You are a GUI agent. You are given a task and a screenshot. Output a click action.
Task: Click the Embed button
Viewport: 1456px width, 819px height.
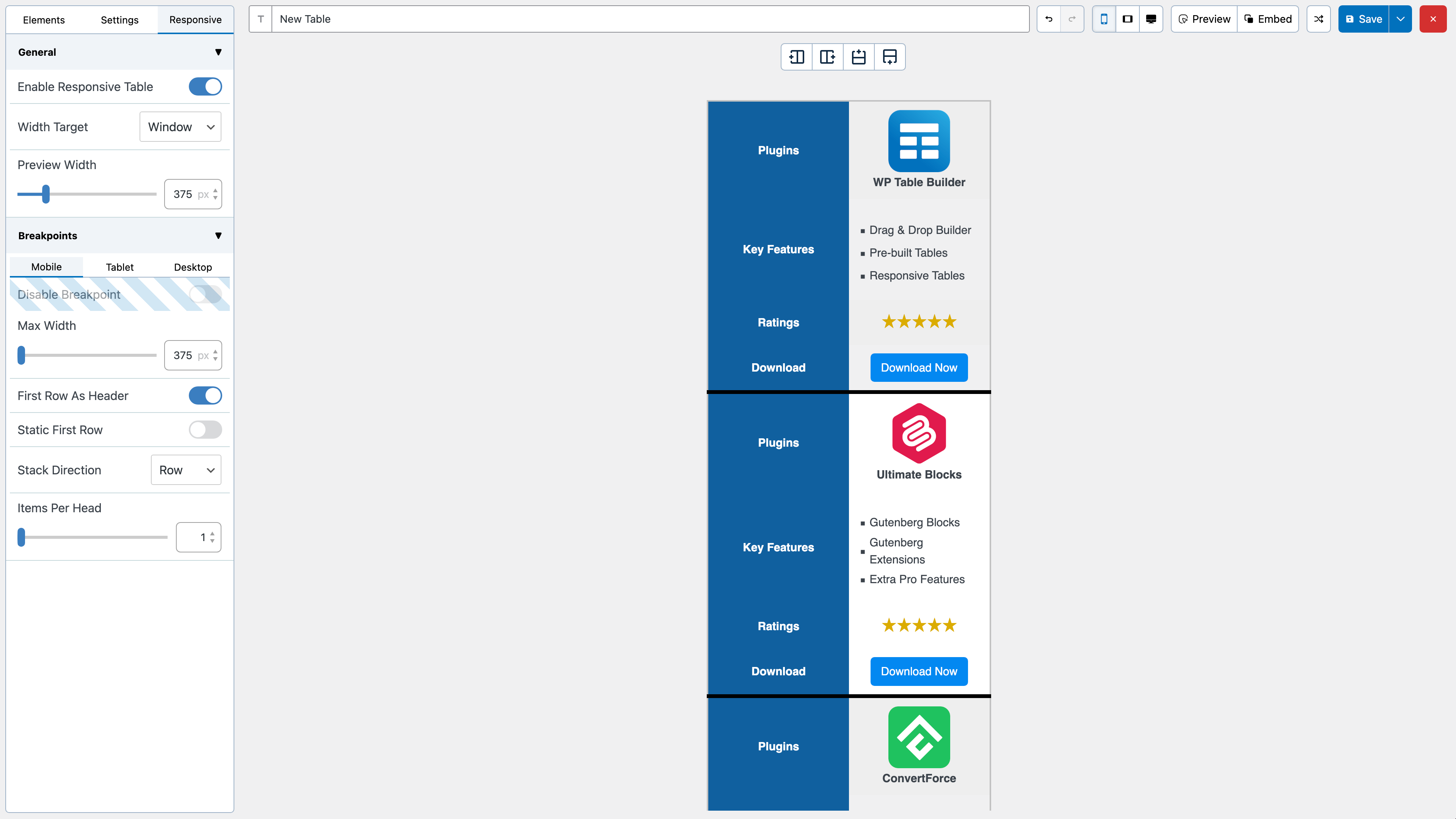(x=1268, y=19)
